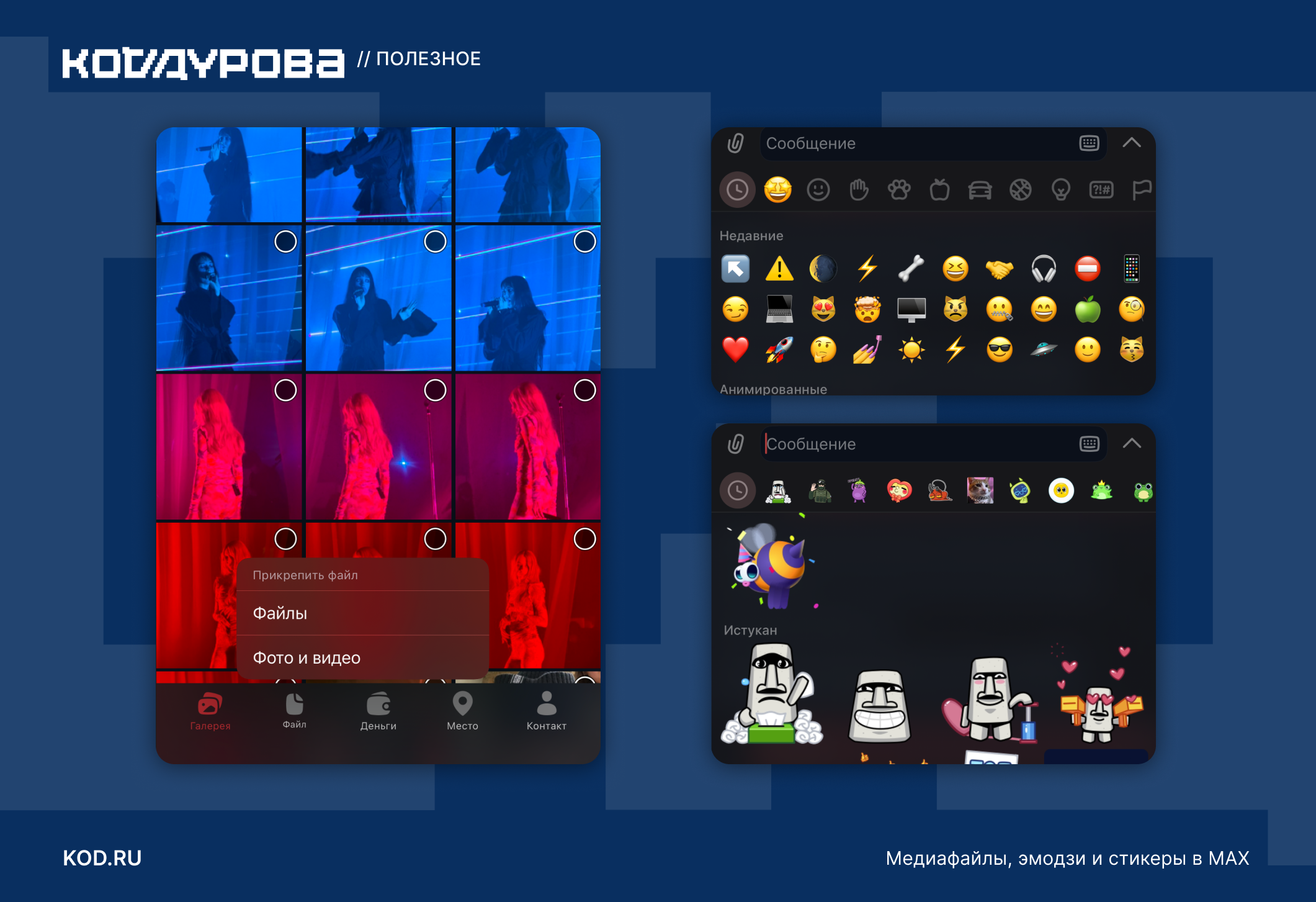Select the first blue concert photo's circle

285,241
